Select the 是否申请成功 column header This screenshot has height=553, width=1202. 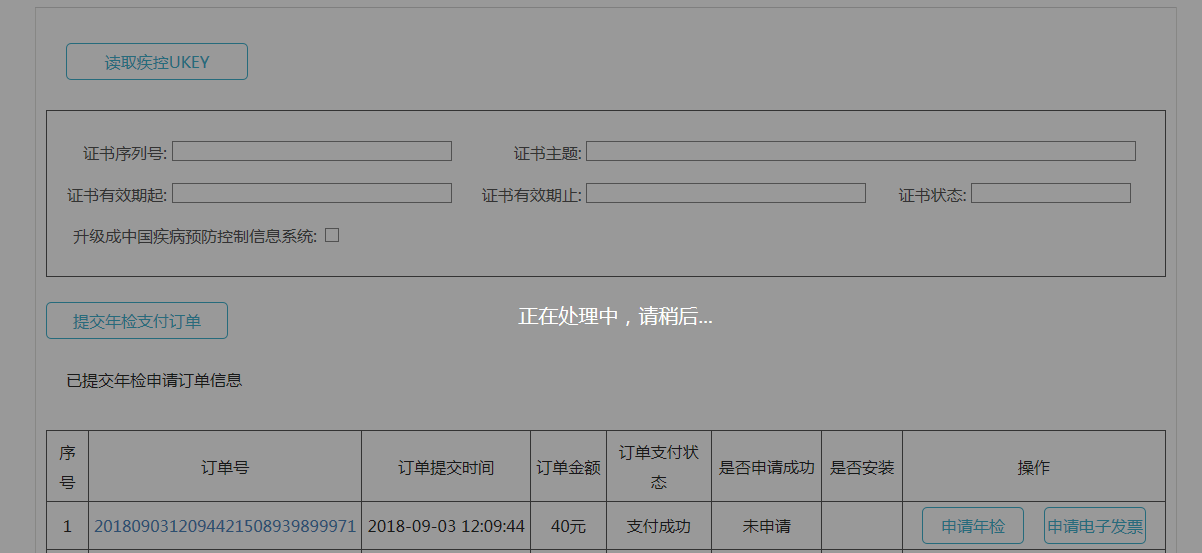point(766,467)
